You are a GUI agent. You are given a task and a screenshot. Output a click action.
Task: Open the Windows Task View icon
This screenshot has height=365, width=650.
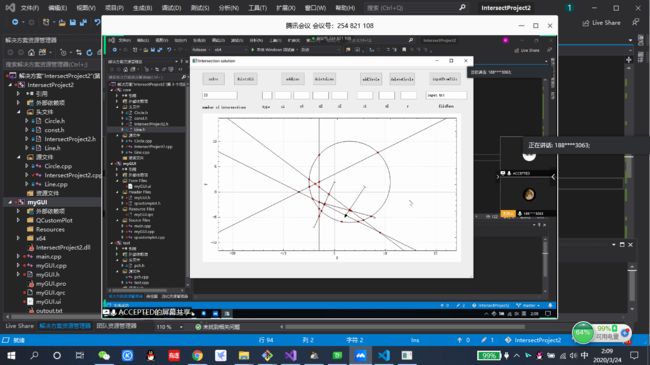click(x=80, y=355)
